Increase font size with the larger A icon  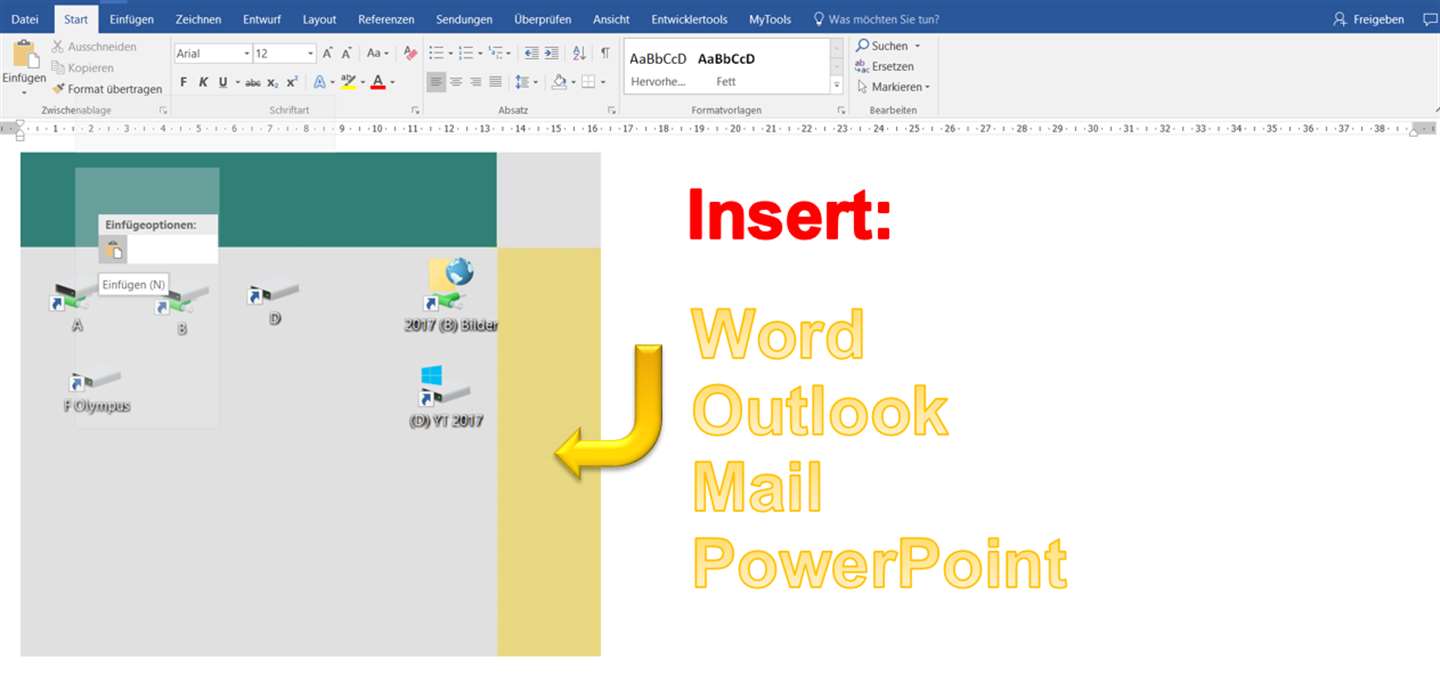pos(328,54)
